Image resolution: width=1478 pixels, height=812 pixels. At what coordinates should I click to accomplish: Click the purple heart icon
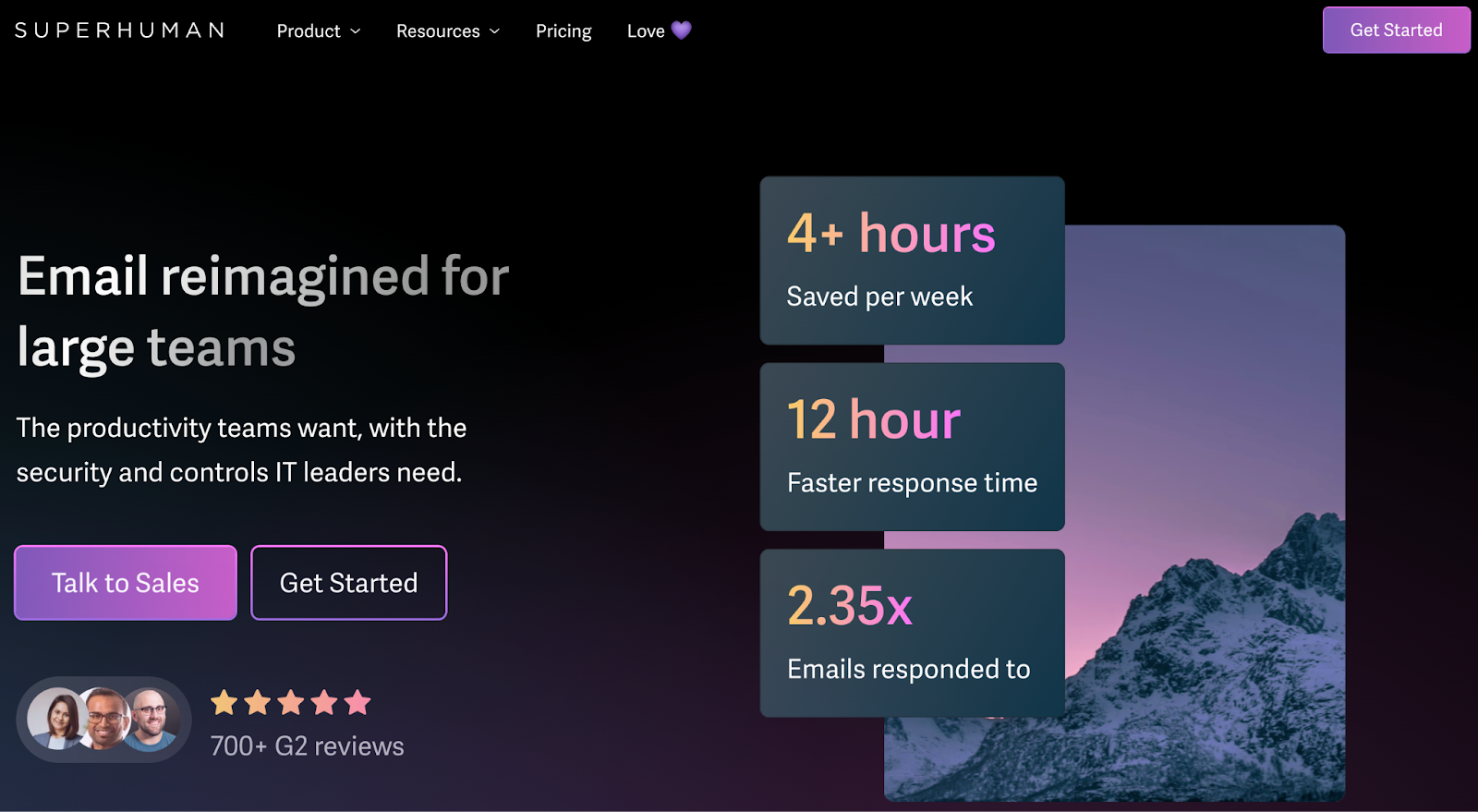[681, 30]
